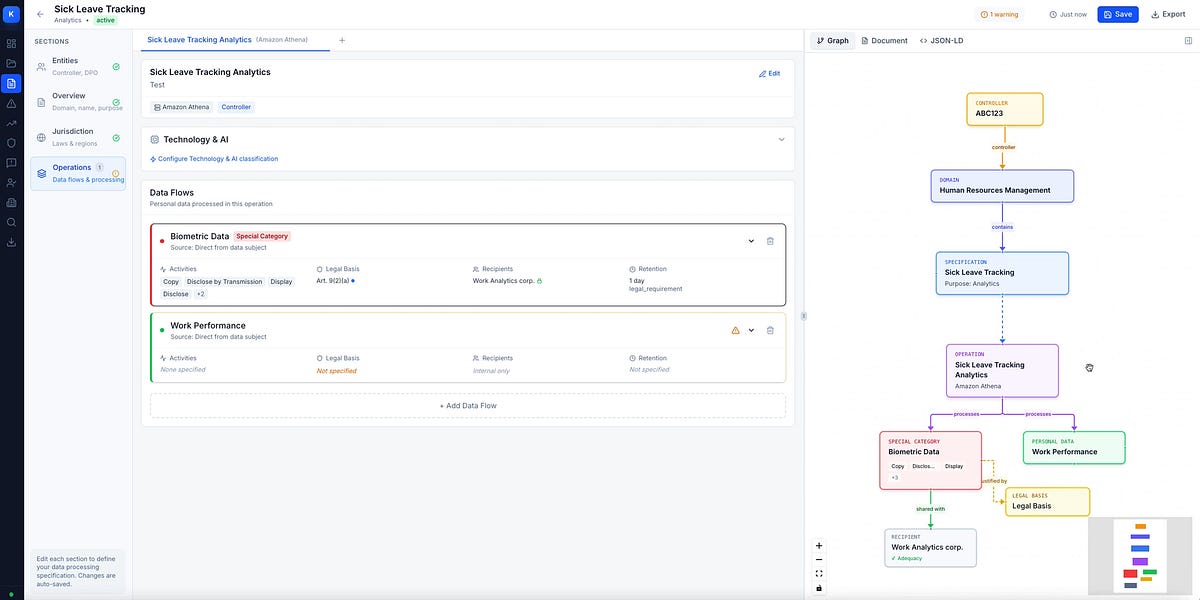
Task: Open the dashboard grid icon in sidebar
Action: (x=11, y=44)
